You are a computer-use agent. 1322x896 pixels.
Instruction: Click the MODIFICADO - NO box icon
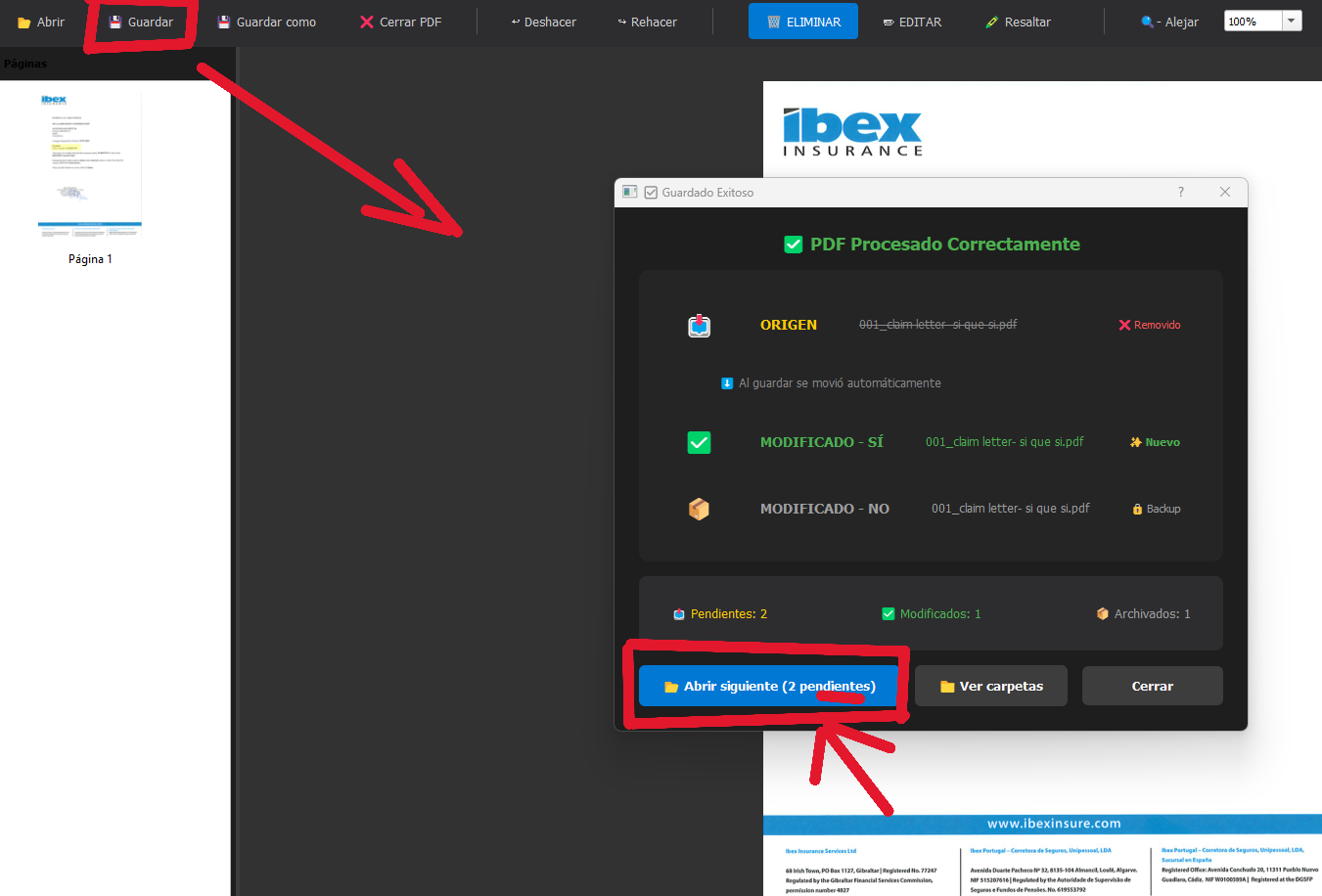tap(699, 509)
